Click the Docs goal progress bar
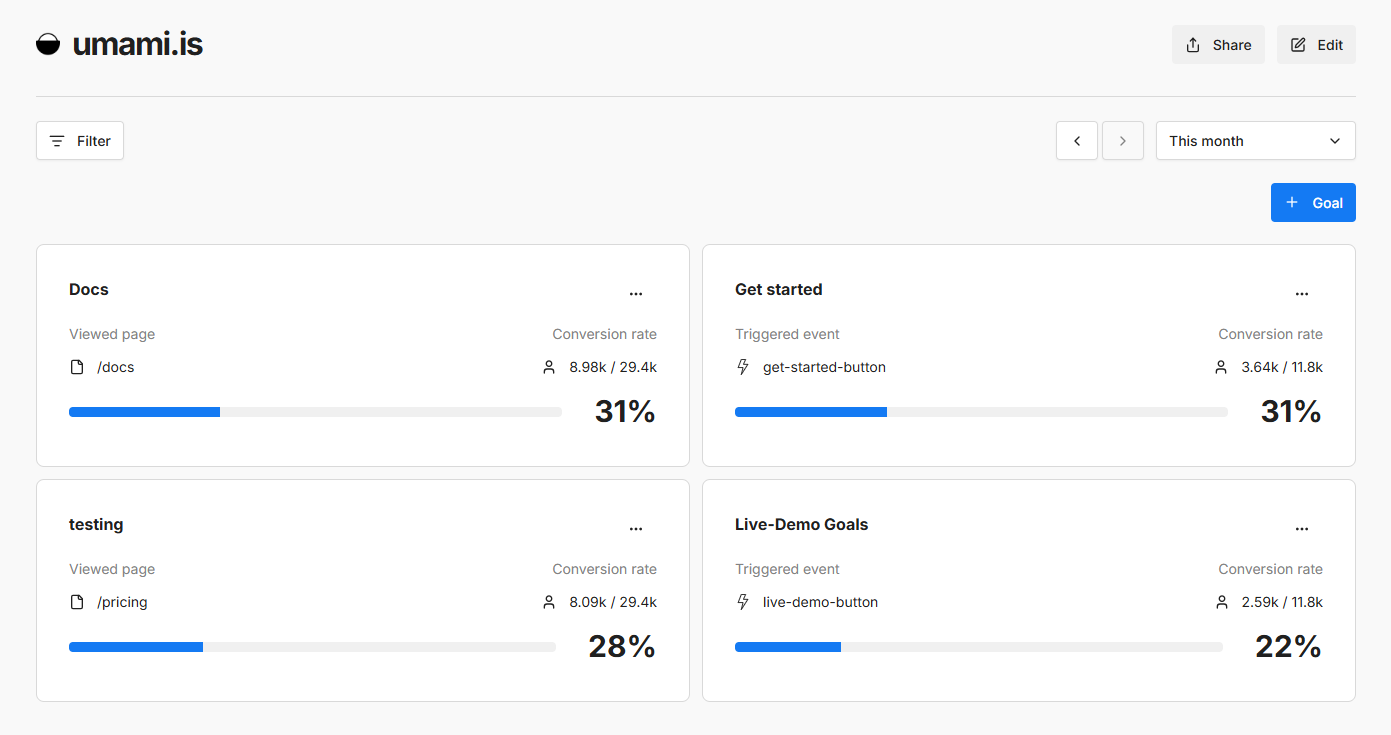This screenshot has height=735, width=1391. (315, 412)
